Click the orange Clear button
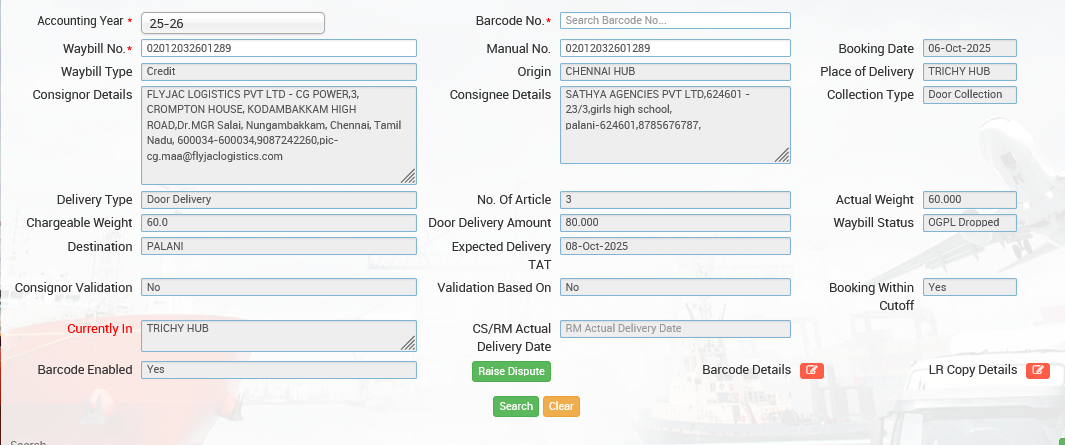 (x=561, y=407)
